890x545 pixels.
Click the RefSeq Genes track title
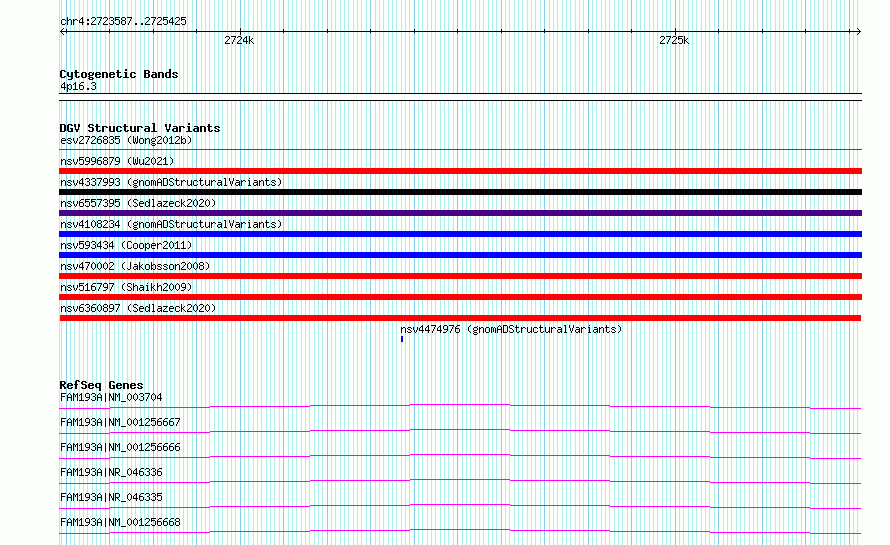(101, 385)
